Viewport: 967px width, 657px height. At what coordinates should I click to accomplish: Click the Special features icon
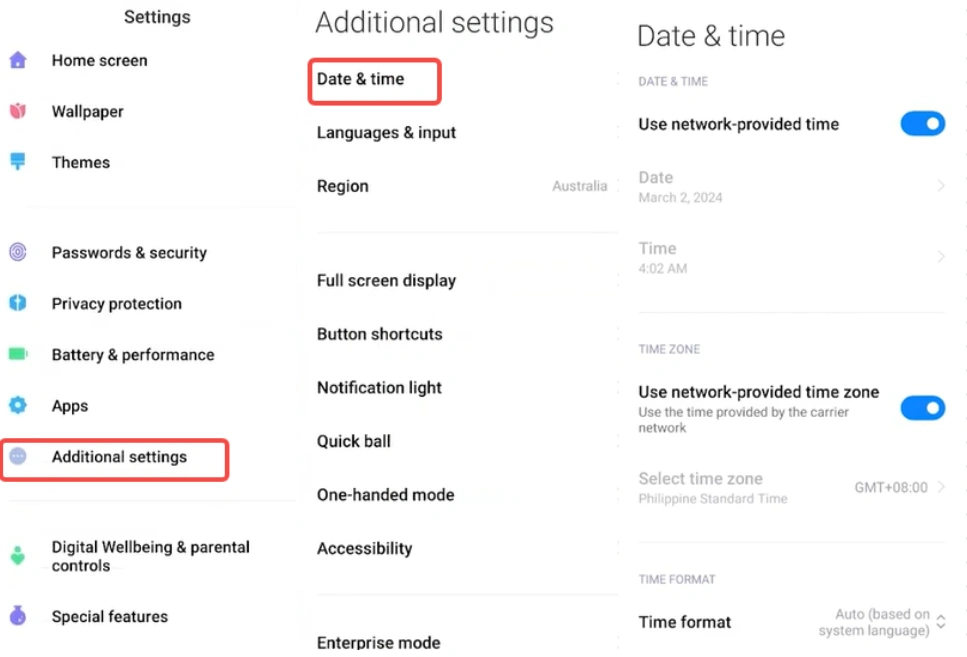tap(18, 616)
